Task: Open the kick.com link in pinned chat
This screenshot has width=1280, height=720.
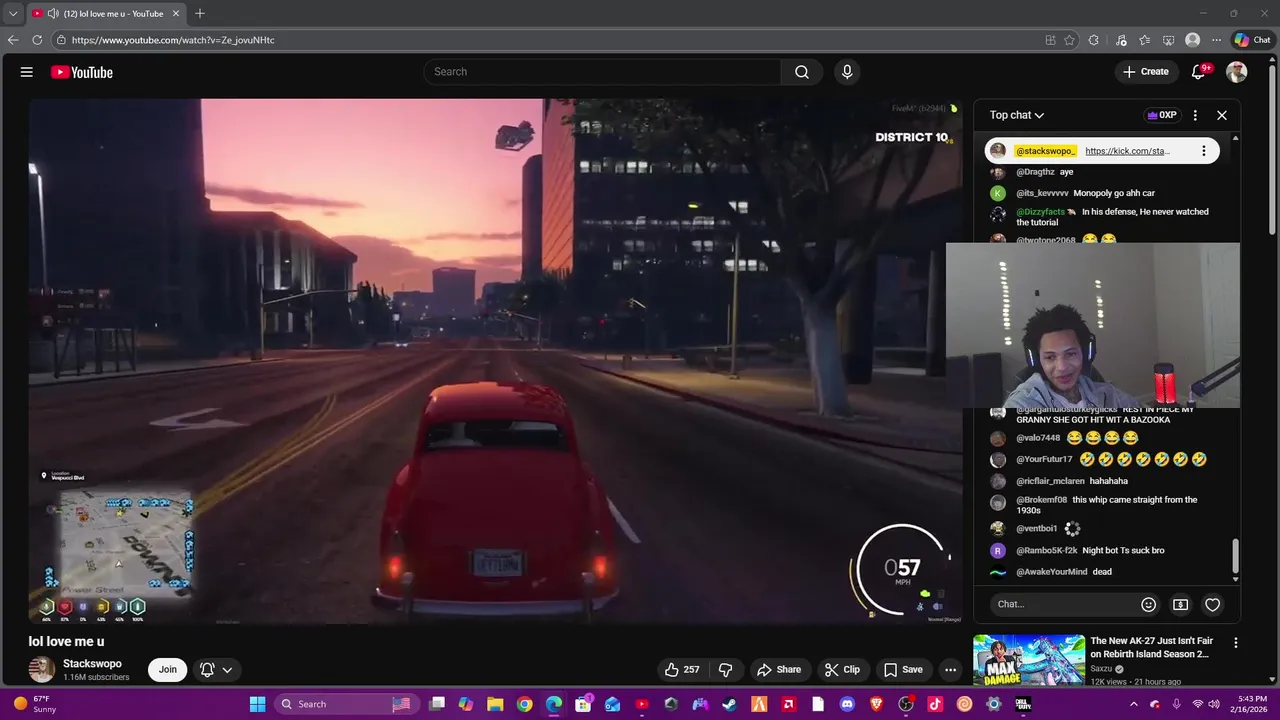Action: pyautogui.click(x=1127, y=151)
